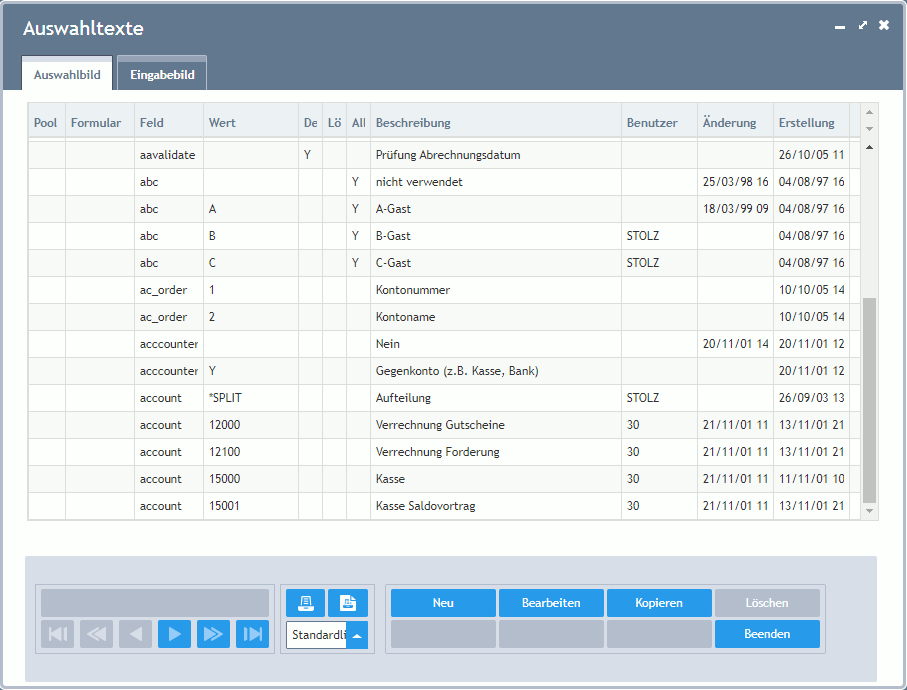Select the Kontonummer row

[x=444, y=290]
